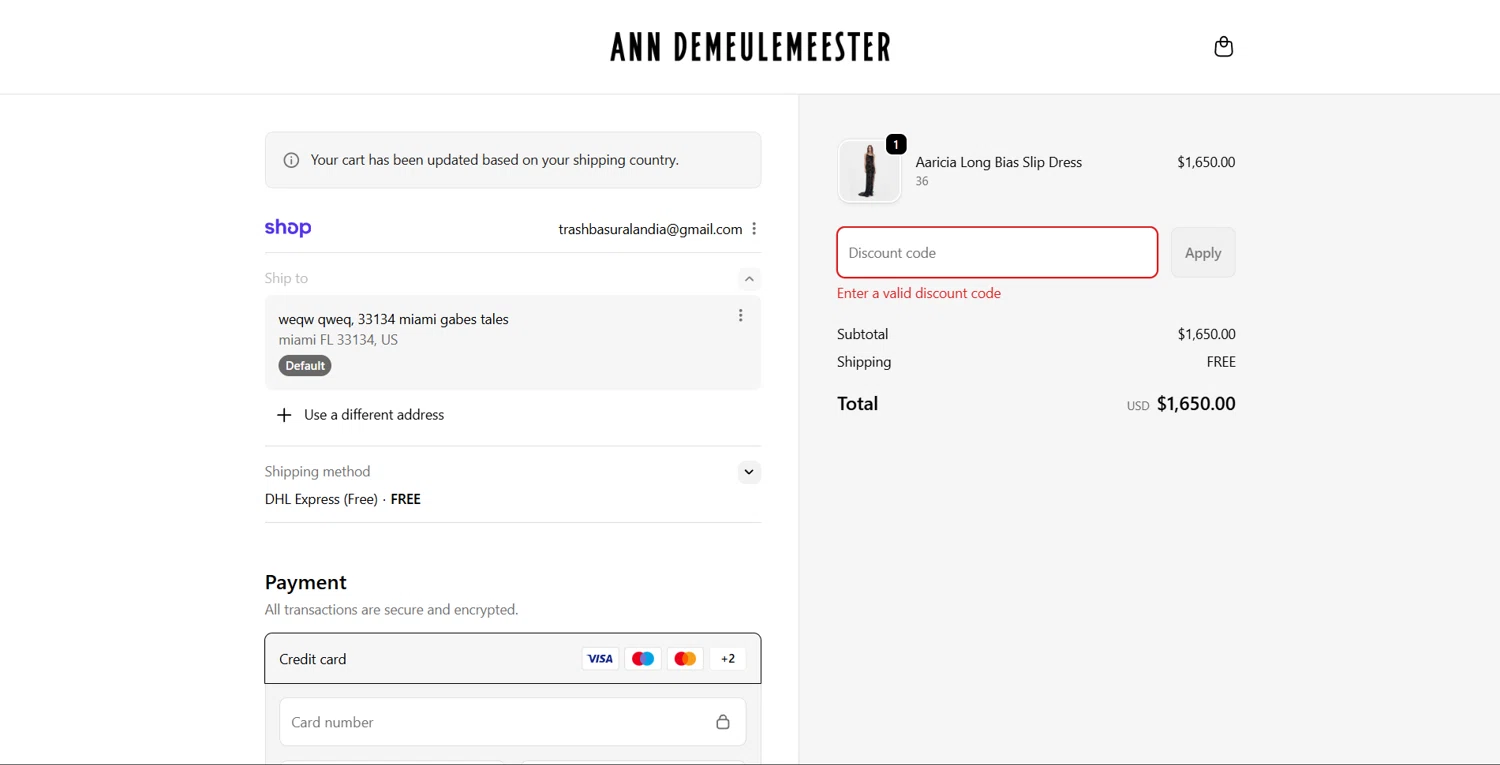The image size is (1500, 765).
Task: Click the Aaricia dress product thumbnail
Action: 869,171
